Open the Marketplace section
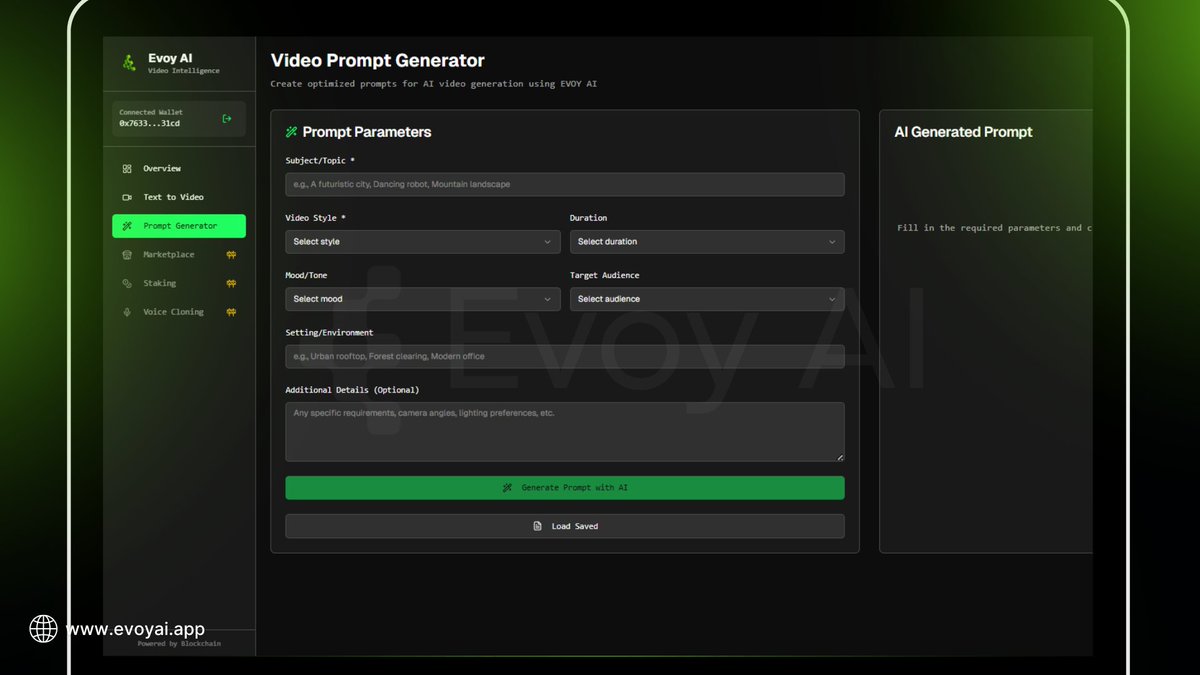Image resolution: width=1200 pixels, height=675 pixels. [x=179, y=255]
